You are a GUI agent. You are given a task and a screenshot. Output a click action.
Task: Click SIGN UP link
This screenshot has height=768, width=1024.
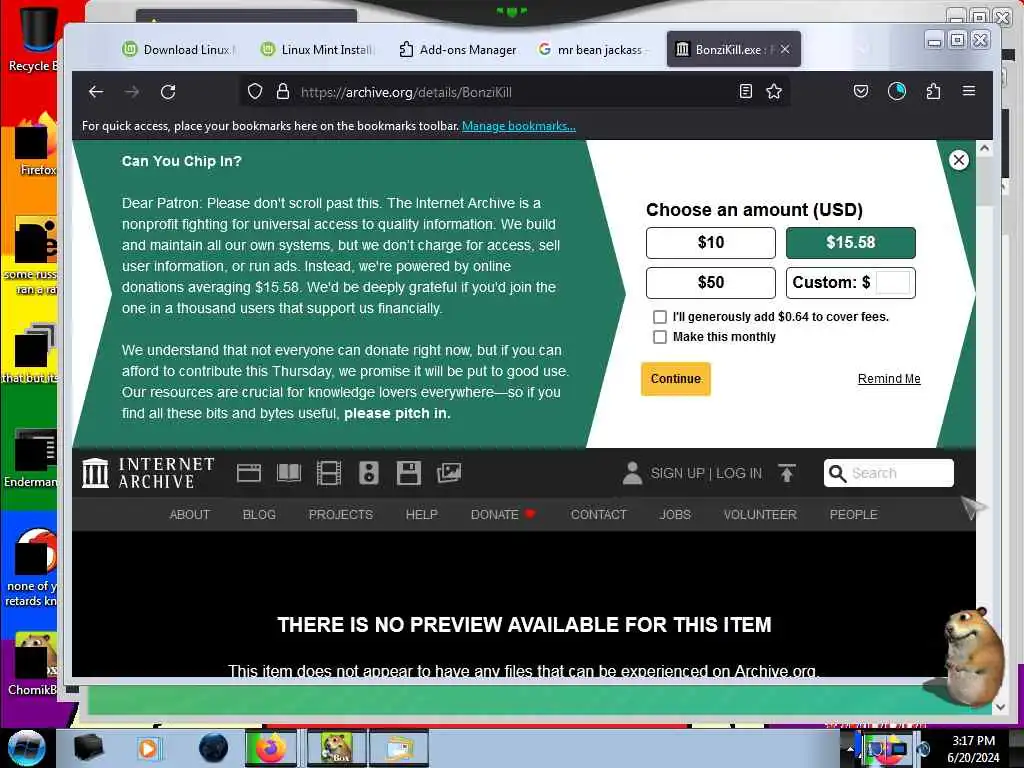(x=677, y=473)
